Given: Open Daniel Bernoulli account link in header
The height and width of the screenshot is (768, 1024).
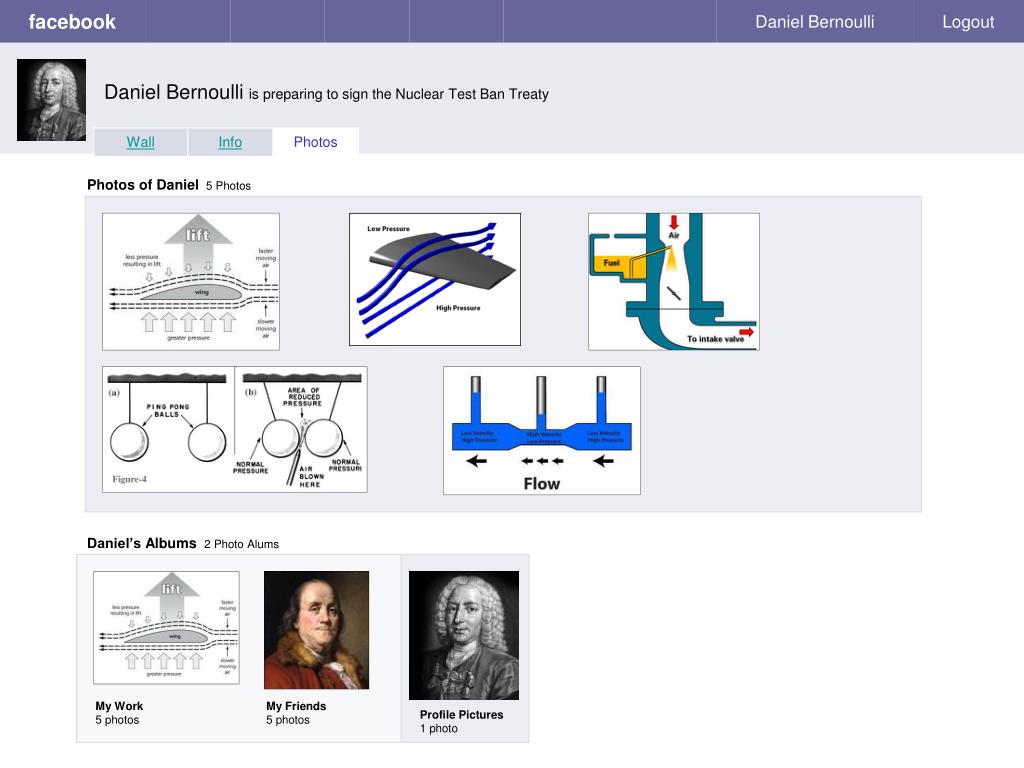Looking at the screenshot, I should 814,22.
